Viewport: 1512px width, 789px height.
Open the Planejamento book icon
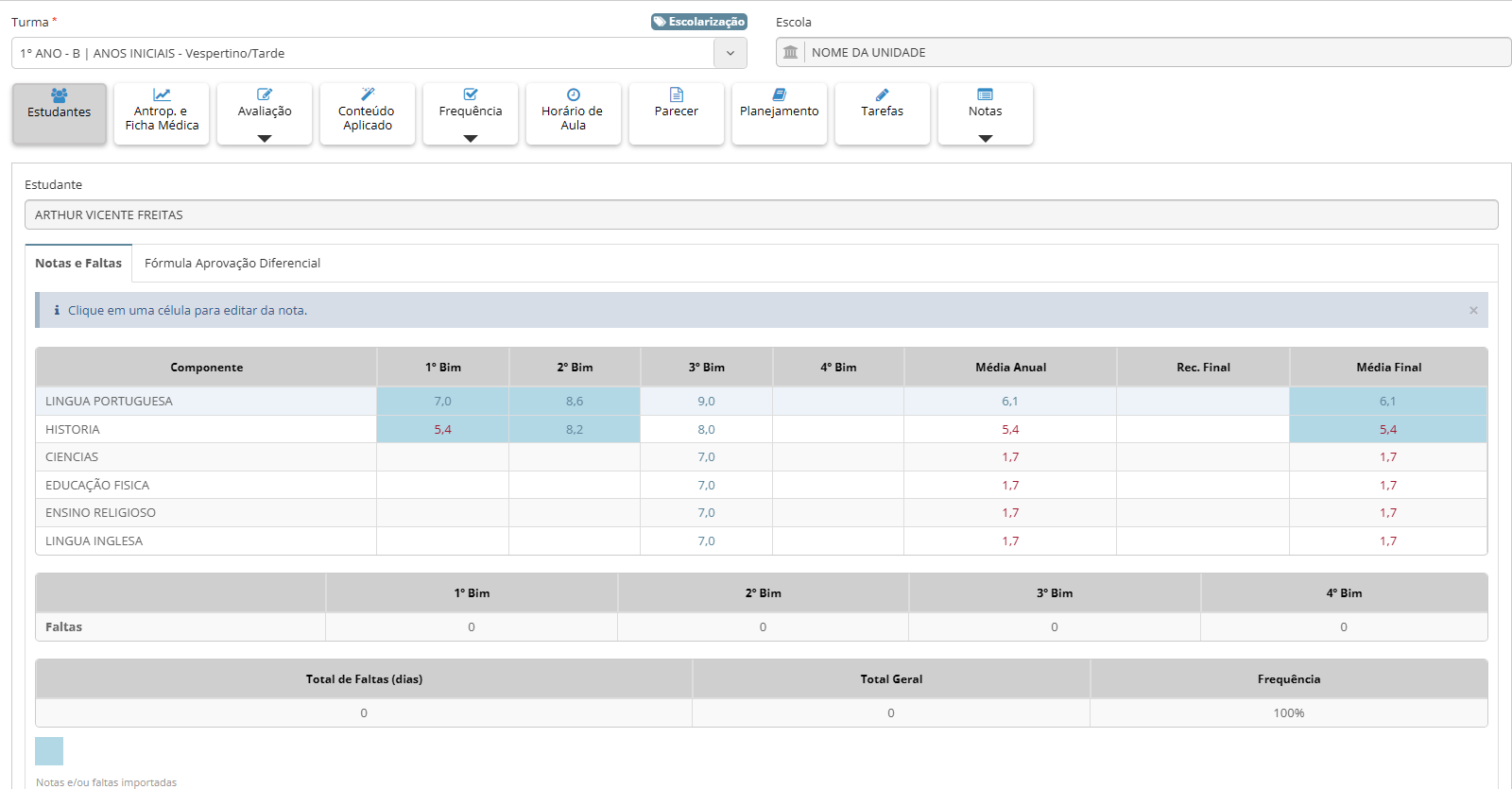click(780, 94)
